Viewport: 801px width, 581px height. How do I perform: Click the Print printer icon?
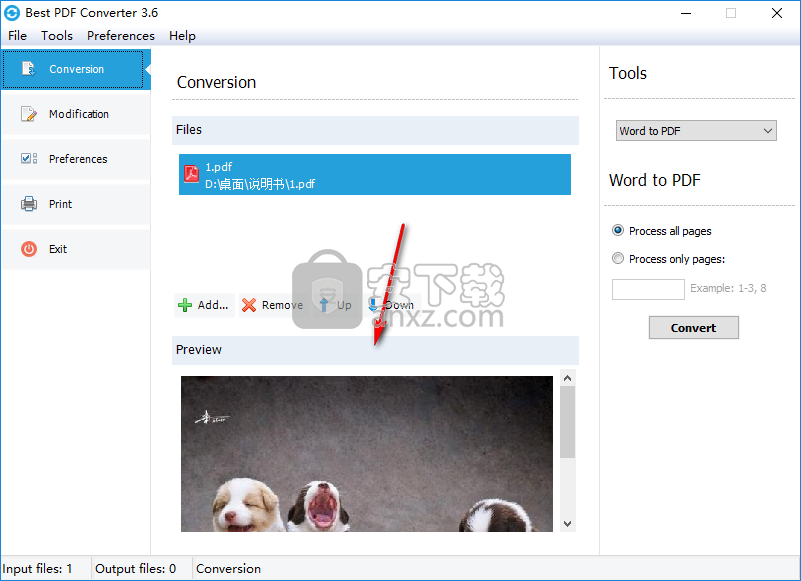pos(29,204)
